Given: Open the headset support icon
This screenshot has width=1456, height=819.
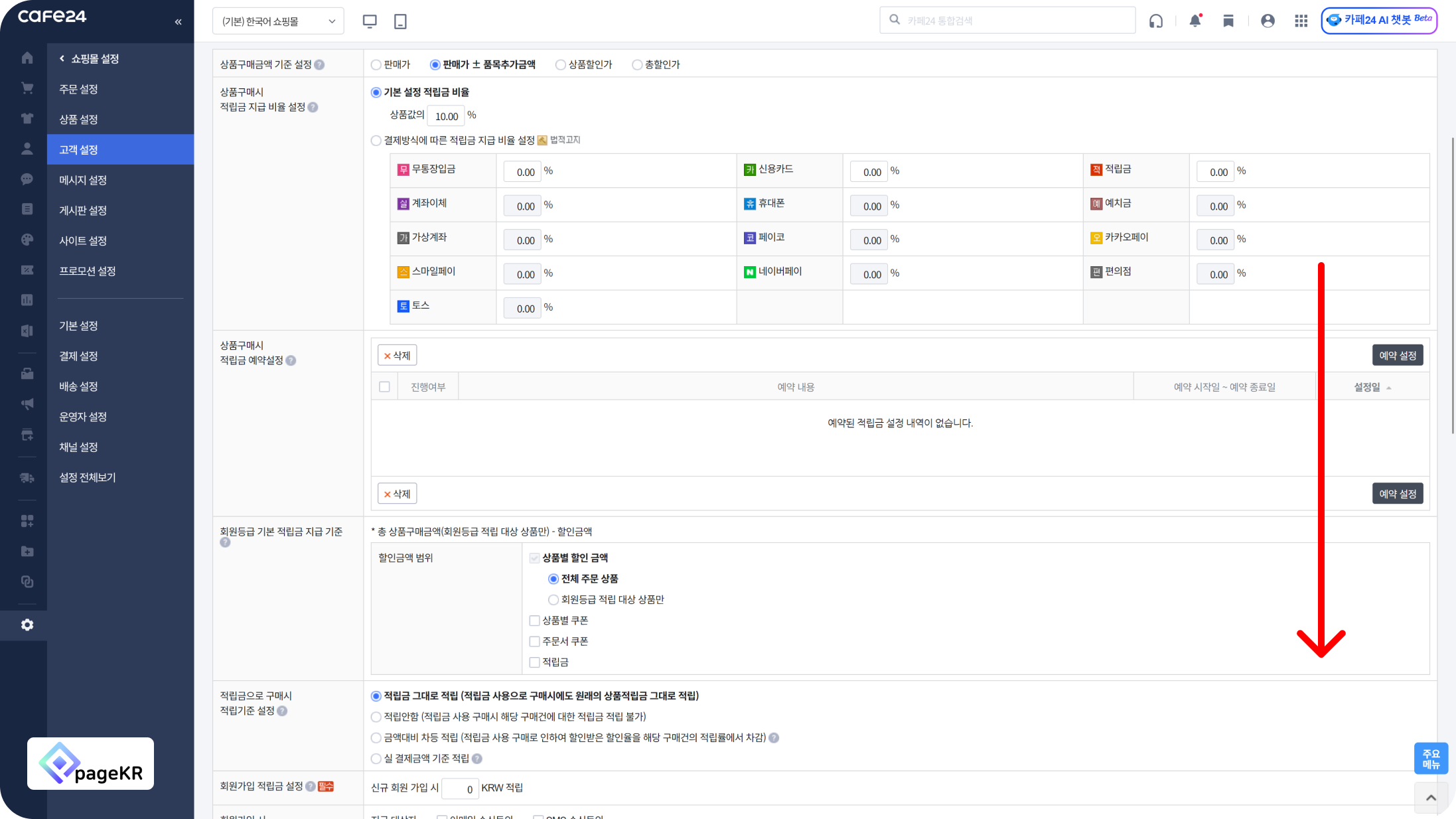Looking at the screenshot, I should click(x=1156, y=21).
